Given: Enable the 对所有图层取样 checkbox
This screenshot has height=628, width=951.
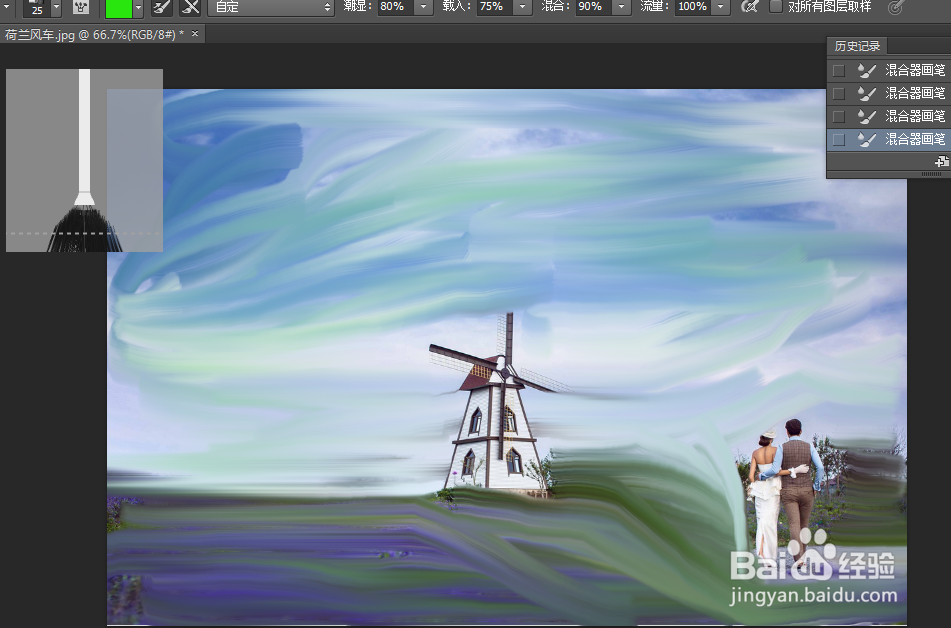Looking at the screenshot, I should [x=776, y=7].
